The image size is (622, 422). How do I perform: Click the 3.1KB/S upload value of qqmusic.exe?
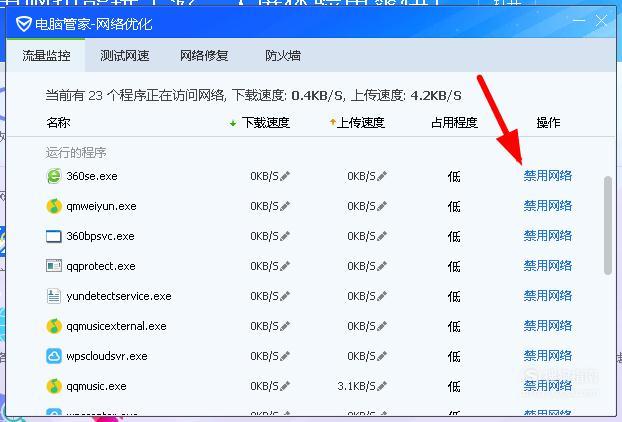coord(356,386)
